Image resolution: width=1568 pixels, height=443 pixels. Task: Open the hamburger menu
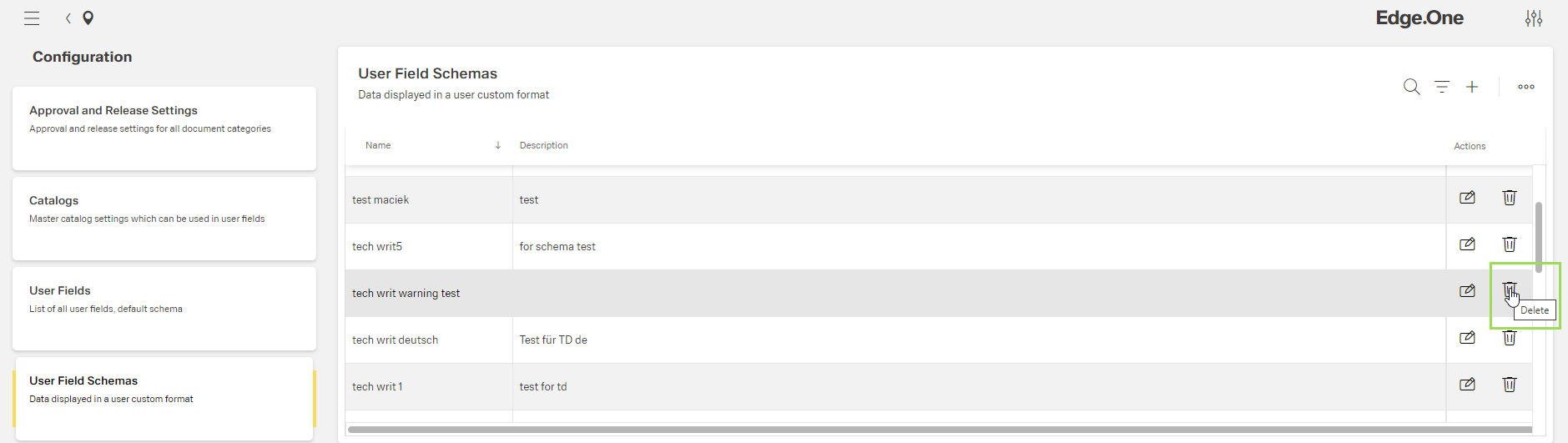(x=32, y=18)
